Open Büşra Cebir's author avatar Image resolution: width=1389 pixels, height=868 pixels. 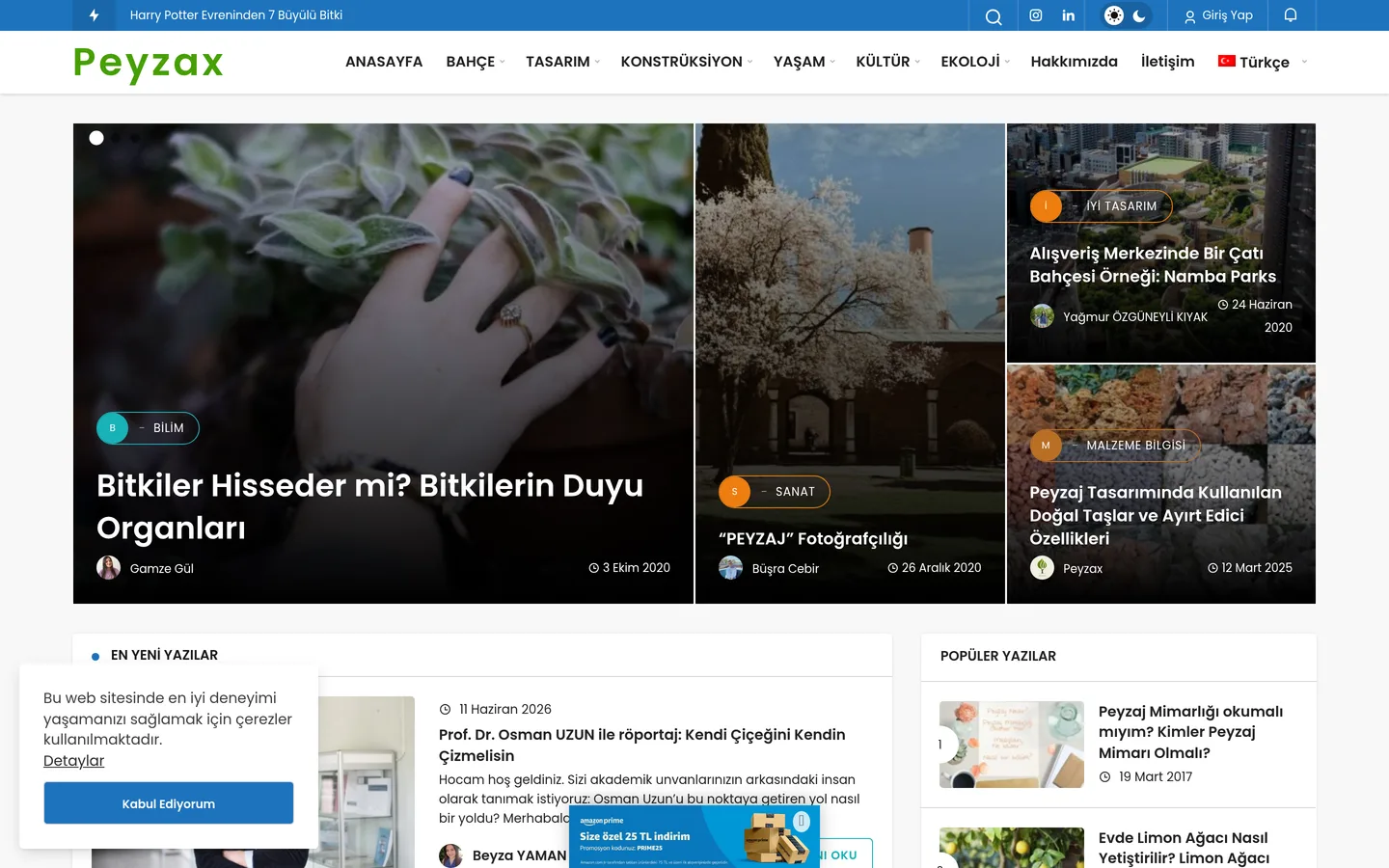(730, 568)
